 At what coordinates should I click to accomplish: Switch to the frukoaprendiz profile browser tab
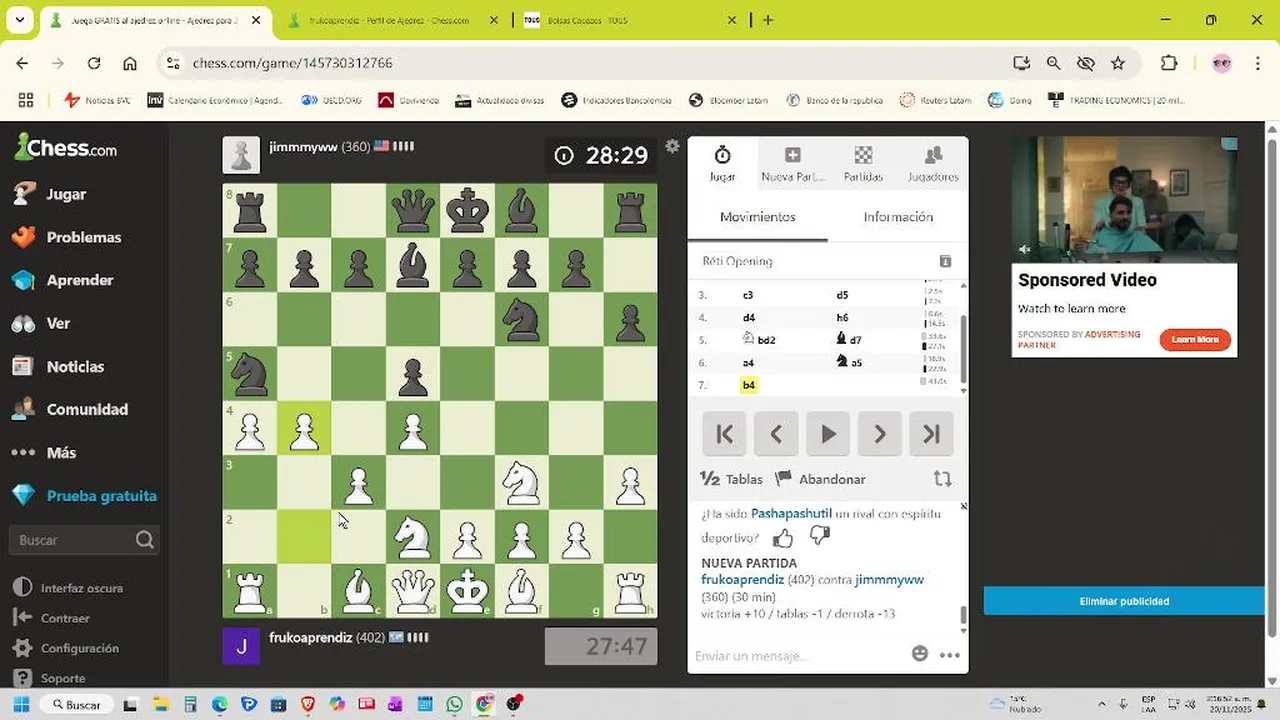click(390, 20)
